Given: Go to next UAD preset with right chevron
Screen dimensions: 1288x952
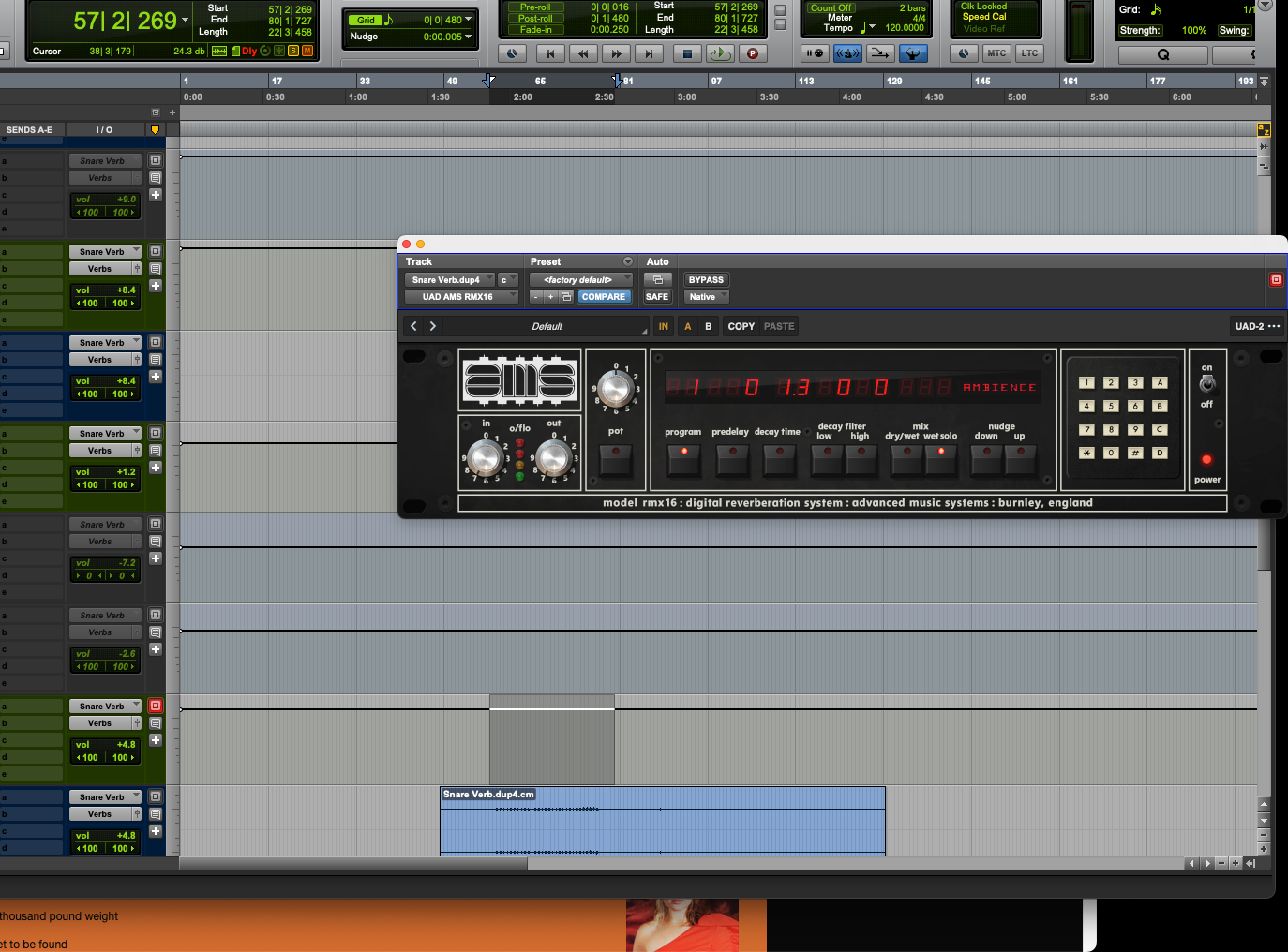Looking at the screenshot, I should click(x=432, y=326).
